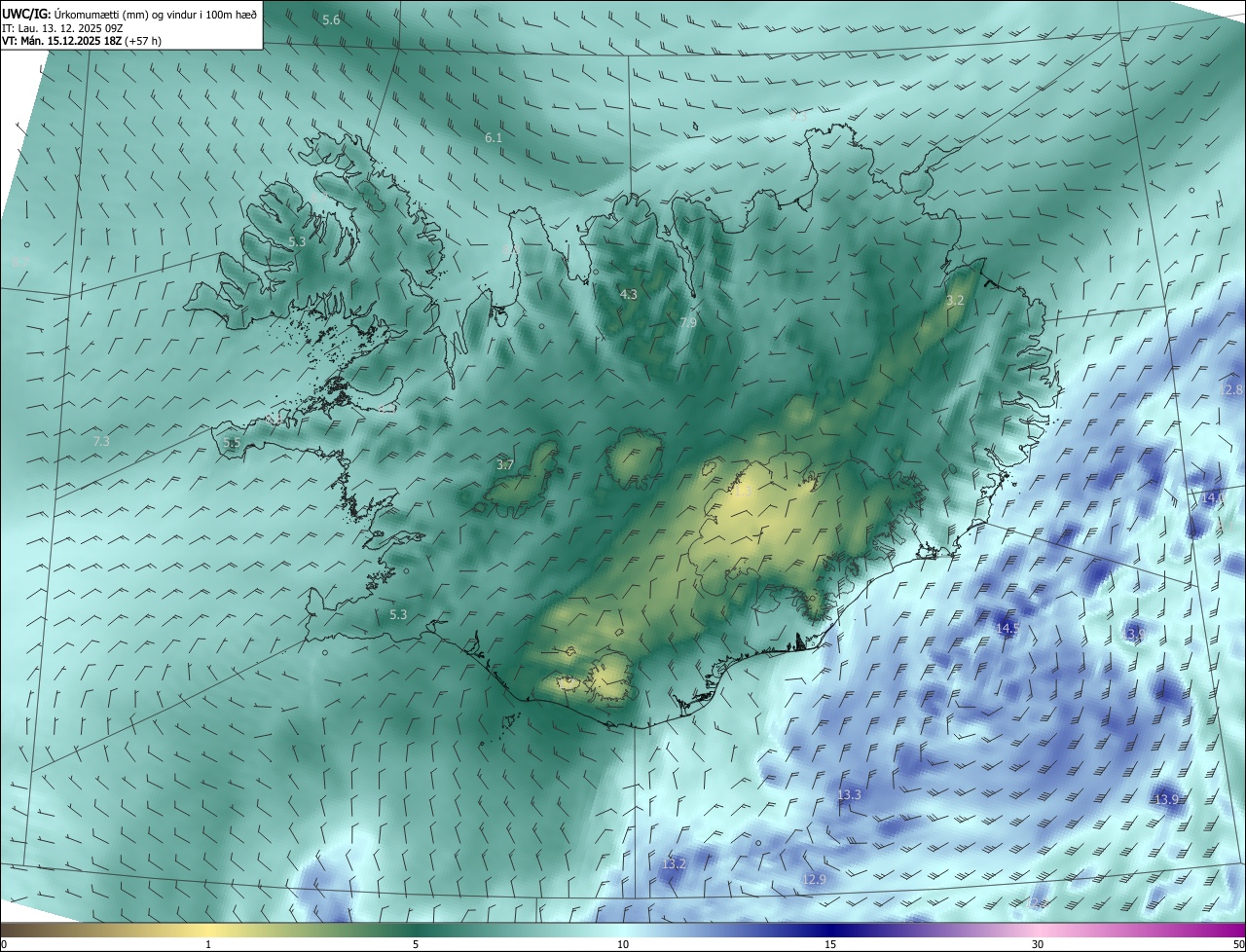Select the 12.8 value label
1246x952 pixels.
tap(1231, 389)
